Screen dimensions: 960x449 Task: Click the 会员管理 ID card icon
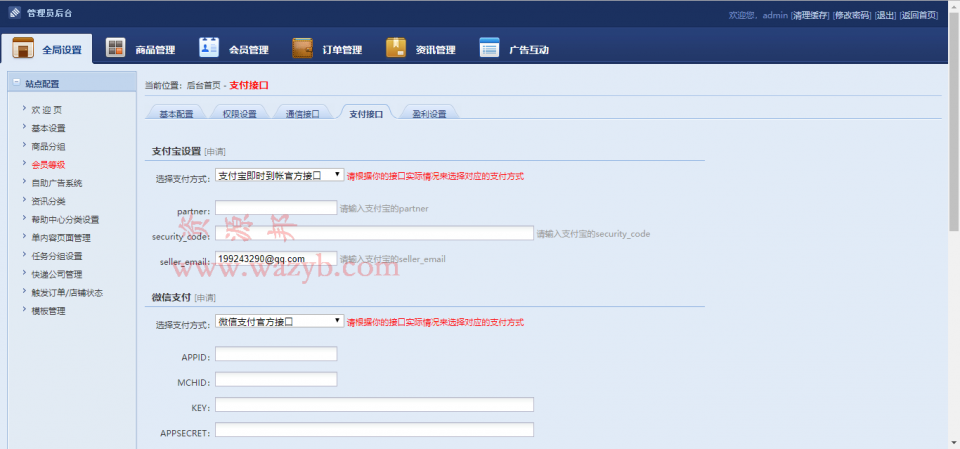click(209, 48)
